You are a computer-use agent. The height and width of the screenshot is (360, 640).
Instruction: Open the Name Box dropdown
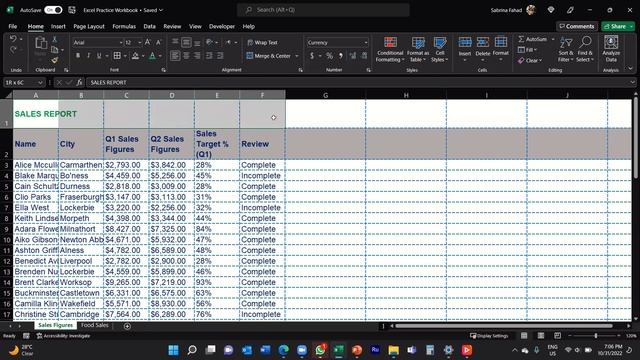click(40, 82)
